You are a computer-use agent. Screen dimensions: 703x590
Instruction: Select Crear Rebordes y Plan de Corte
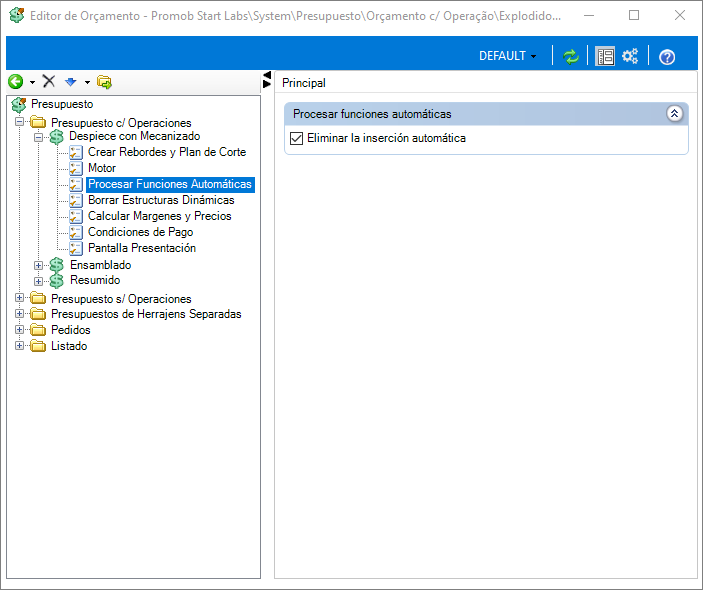(x=167, y=152)
